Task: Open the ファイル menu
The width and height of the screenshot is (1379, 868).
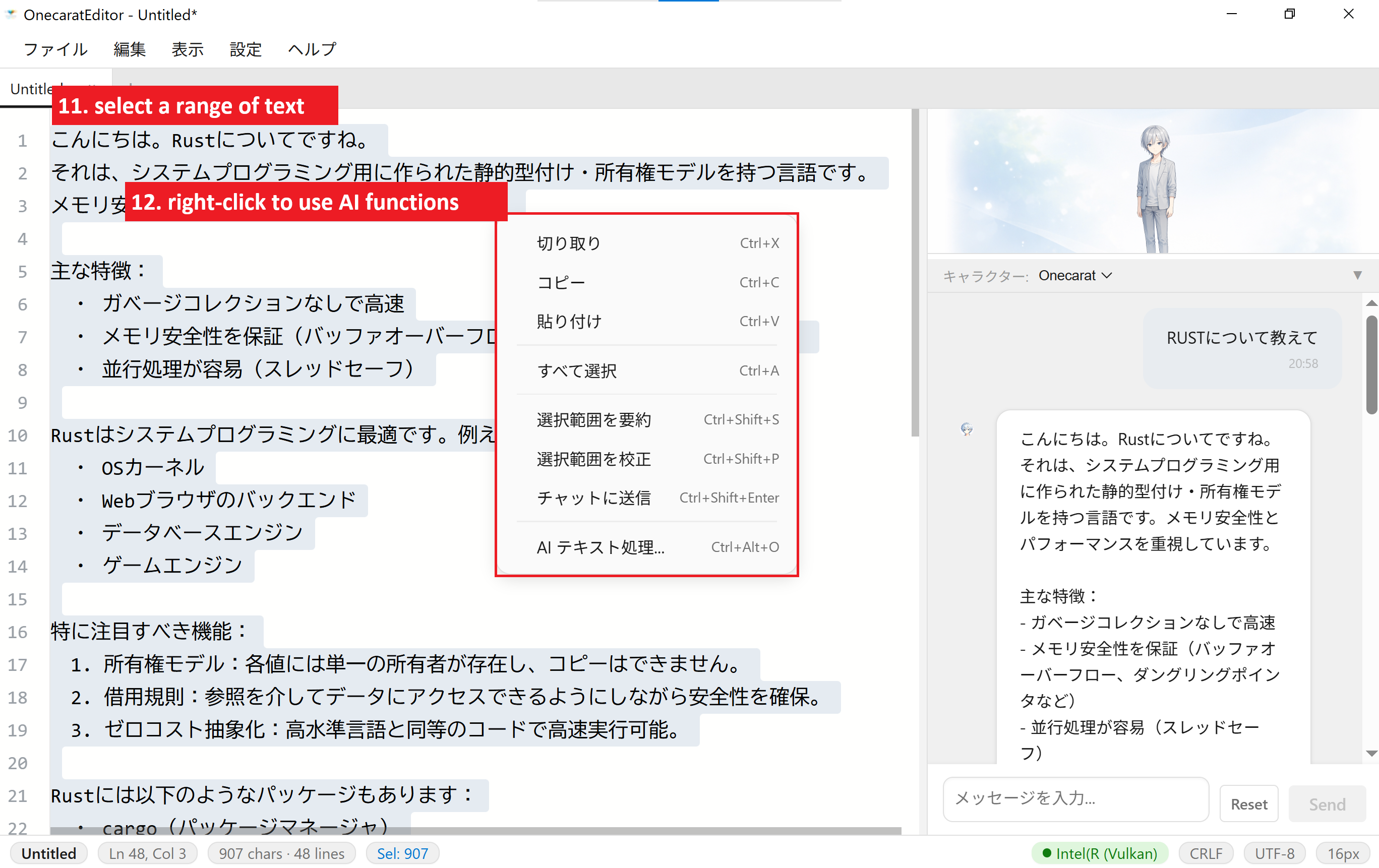Action: pyautogui.click(x=55, y=49)
